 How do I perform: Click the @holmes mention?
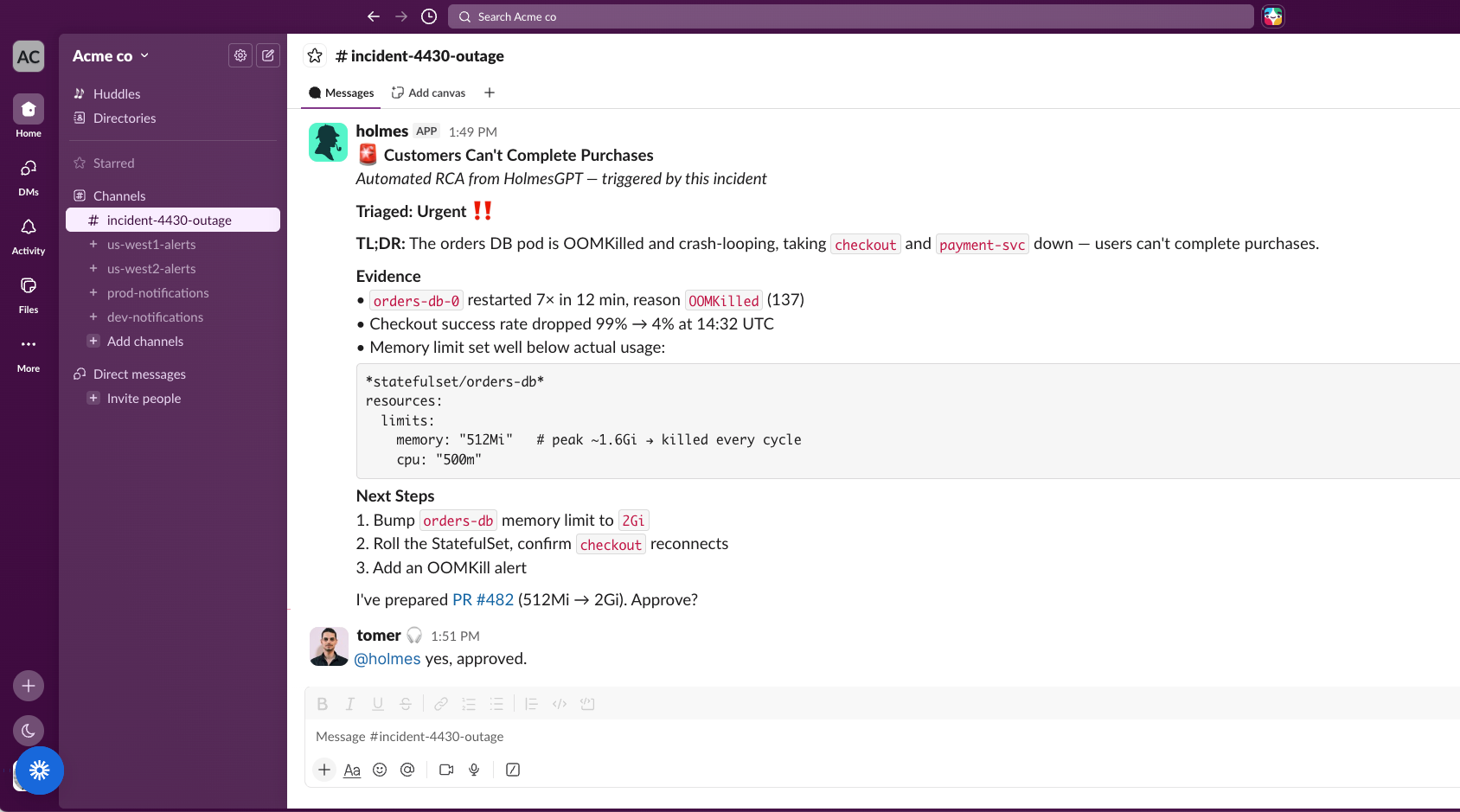click(x=387, y=658)
